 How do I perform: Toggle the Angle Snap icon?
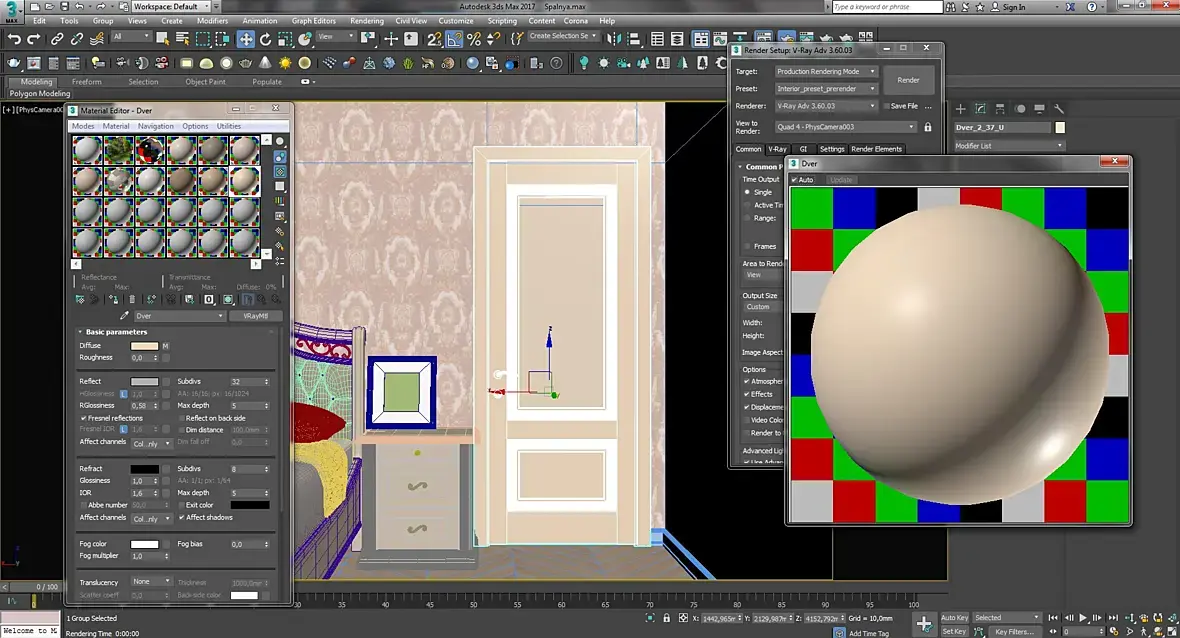tap(454, 39)
